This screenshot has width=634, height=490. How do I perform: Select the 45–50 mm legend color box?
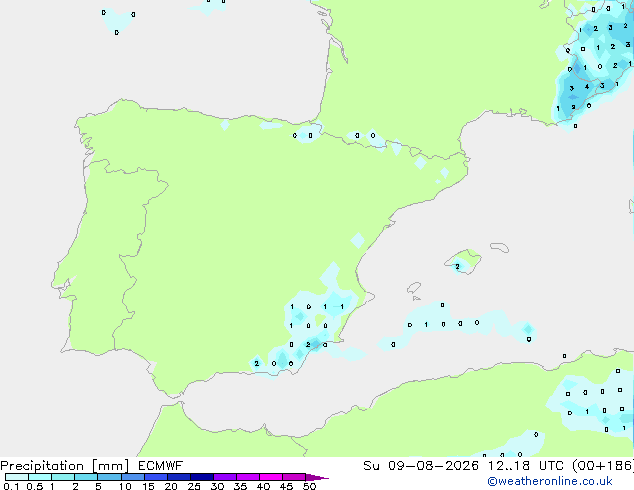[294, 477]
